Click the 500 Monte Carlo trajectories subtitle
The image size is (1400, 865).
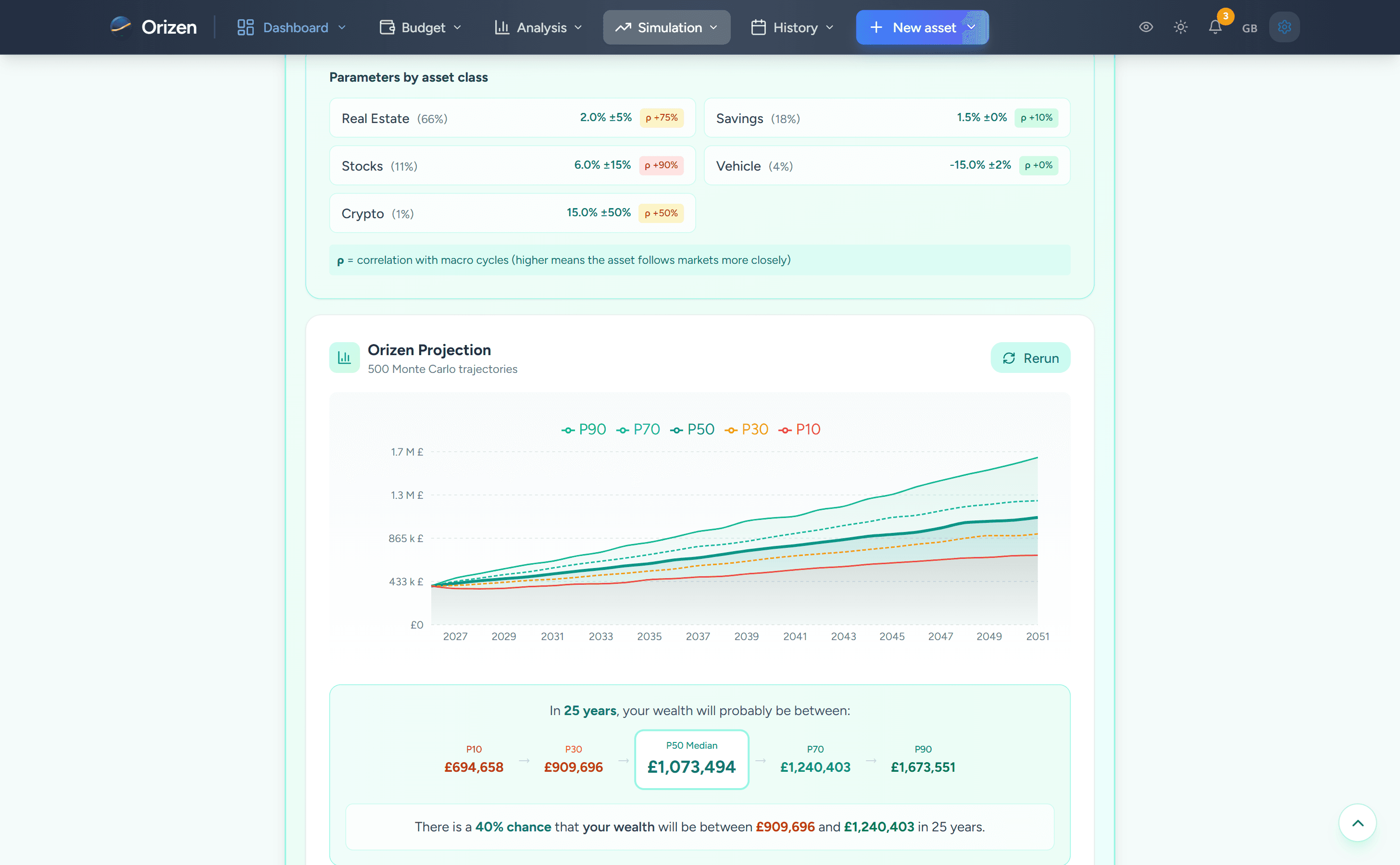click(442, 369)
